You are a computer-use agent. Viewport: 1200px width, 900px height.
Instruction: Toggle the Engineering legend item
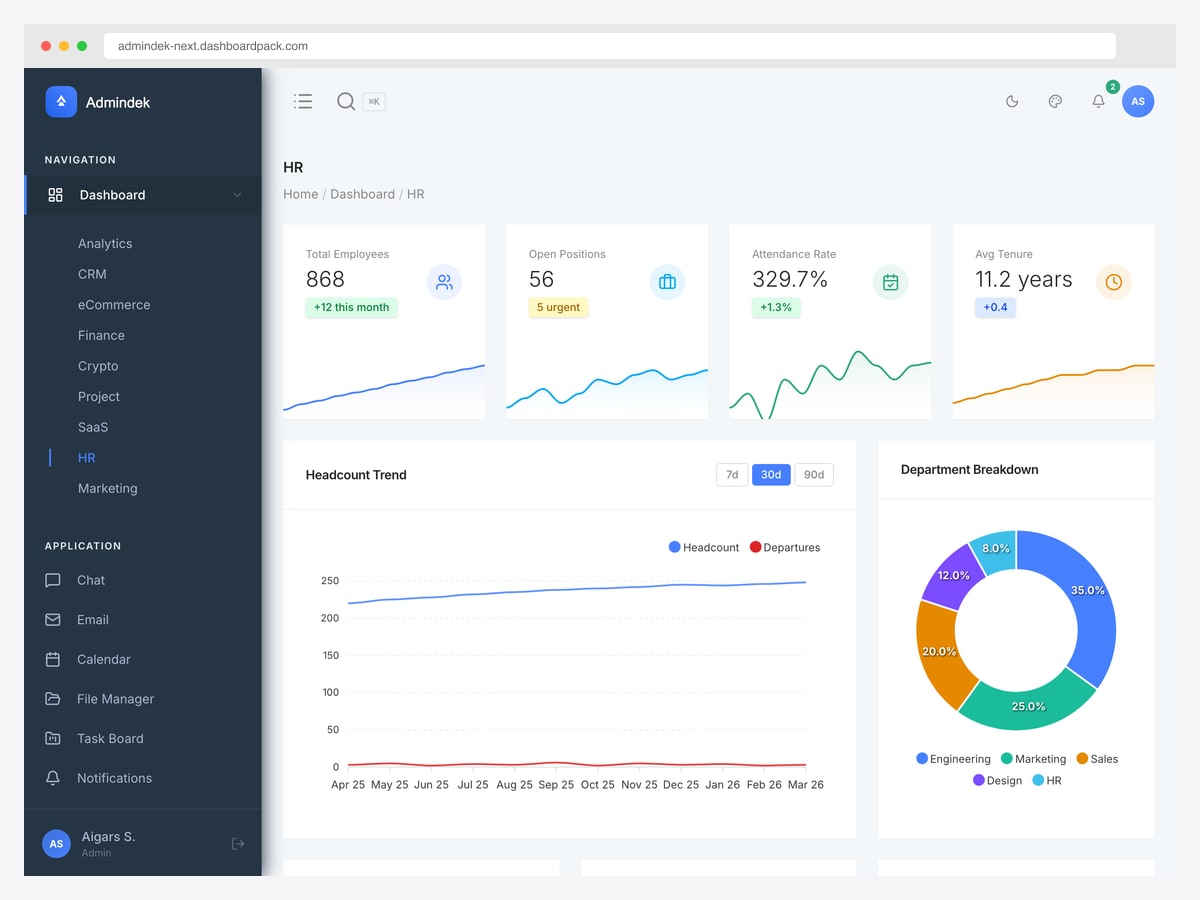953,759
